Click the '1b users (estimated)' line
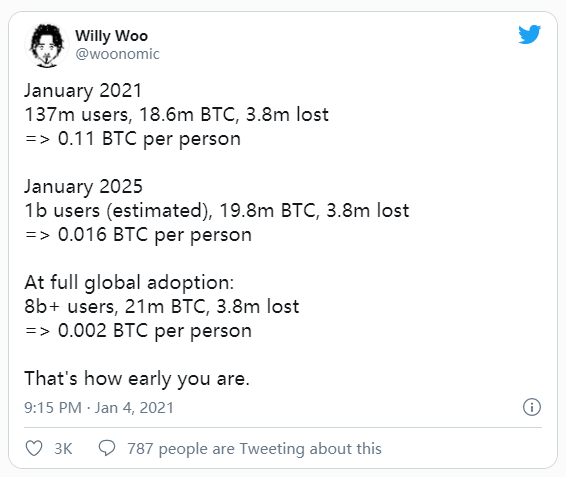Screen dimensions: 566x477 (x=217, y=211)
